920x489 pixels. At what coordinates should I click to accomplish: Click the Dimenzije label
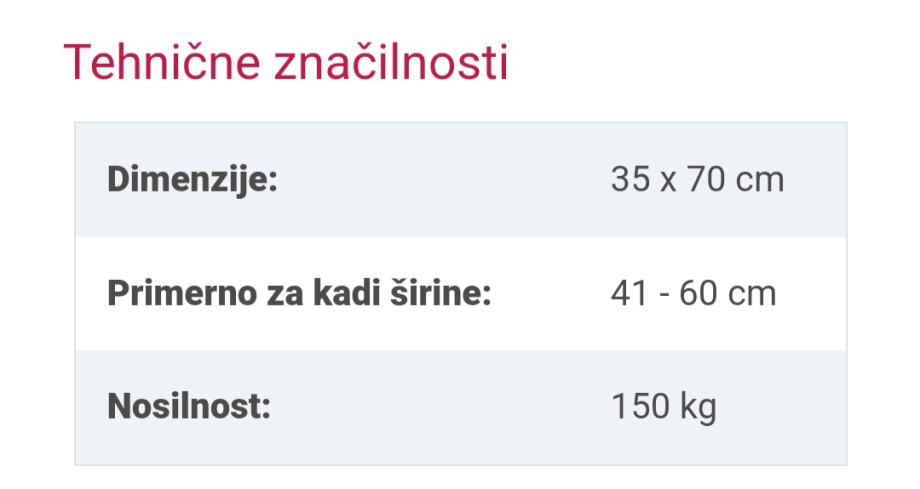191,181
